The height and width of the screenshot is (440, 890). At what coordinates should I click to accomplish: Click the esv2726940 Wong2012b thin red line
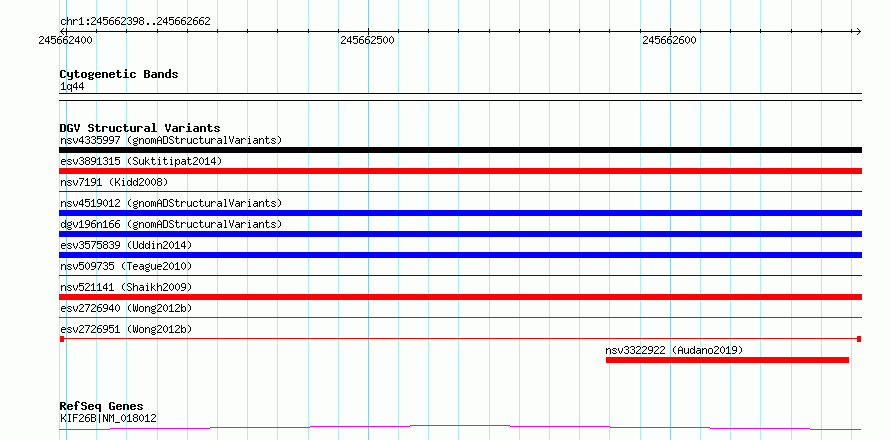coord(460,318)
